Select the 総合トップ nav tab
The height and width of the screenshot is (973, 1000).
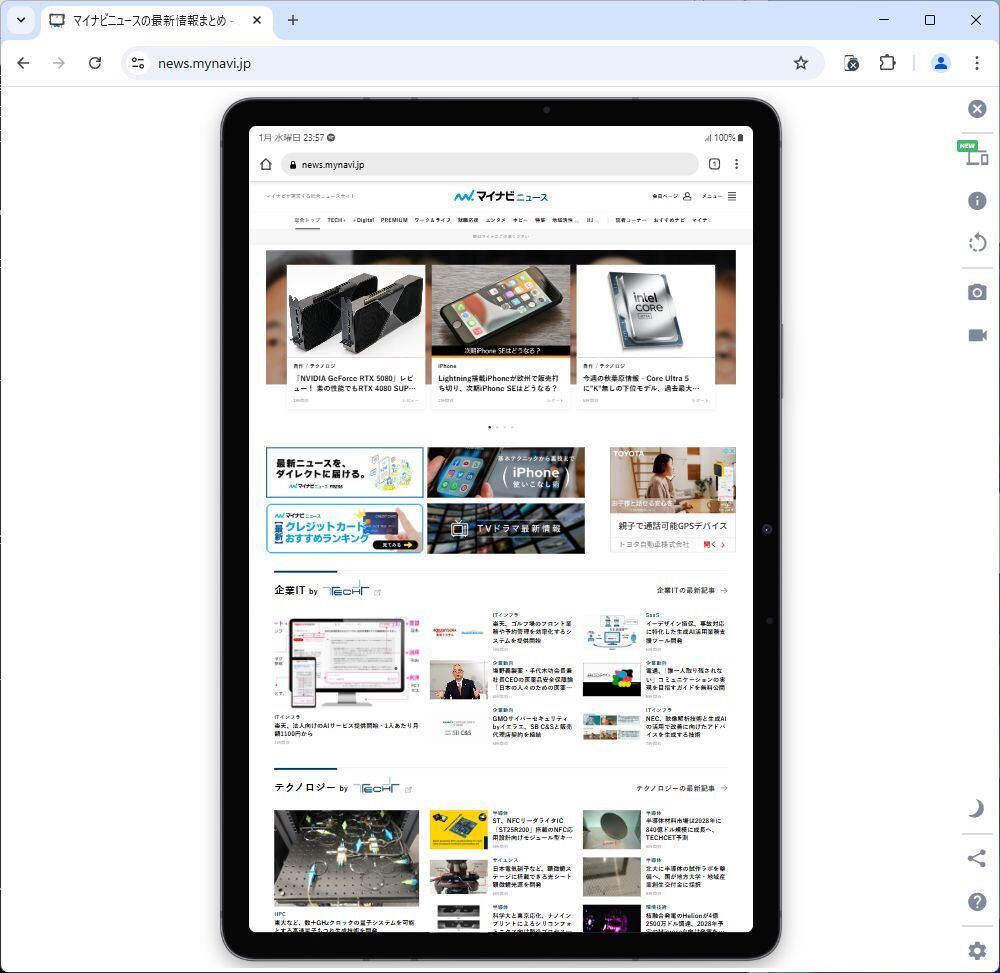click(307, 220)
